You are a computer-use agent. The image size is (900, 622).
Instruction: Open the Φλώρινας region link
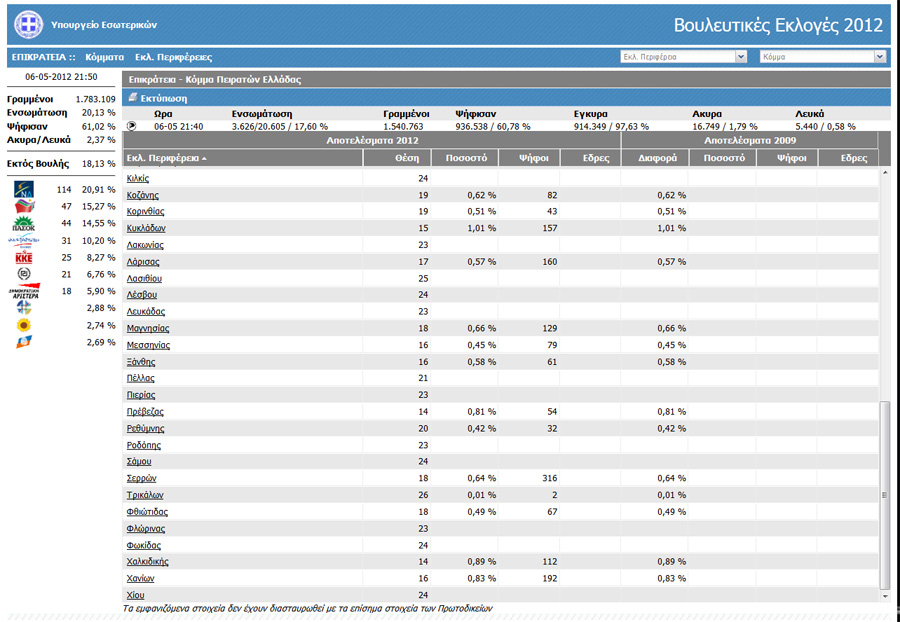point(146,528)
